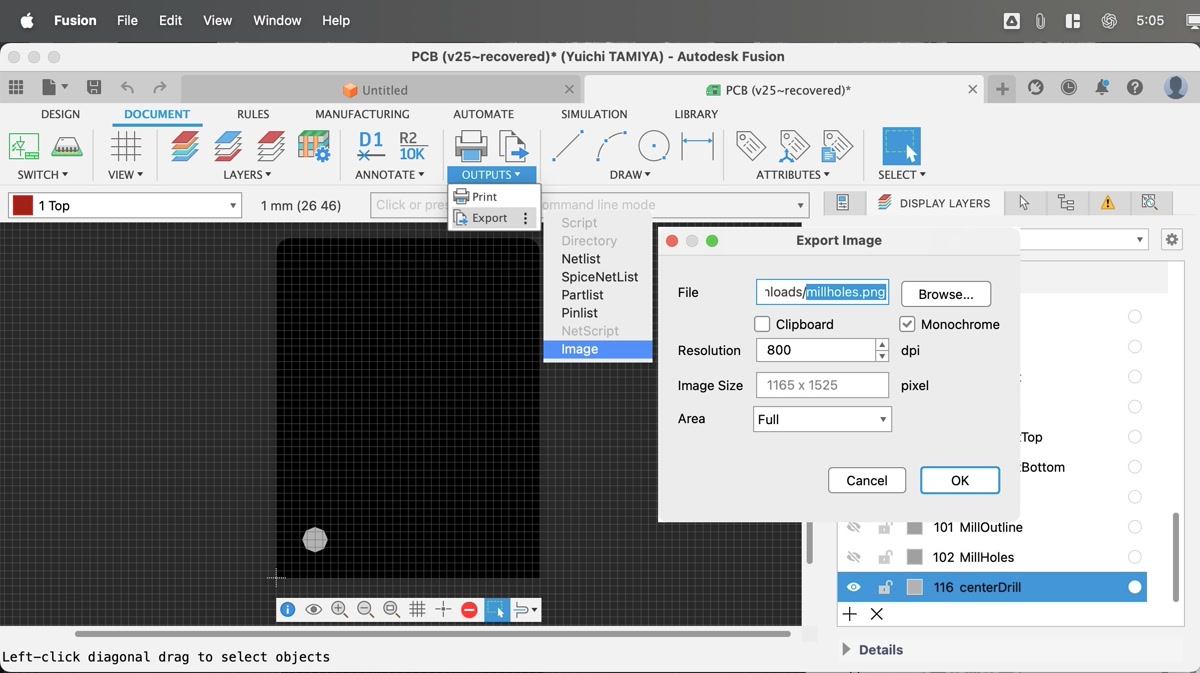Click OK in Export Image dialog
Viewport: 1200px width, 673px height.
tap(960, 481)
